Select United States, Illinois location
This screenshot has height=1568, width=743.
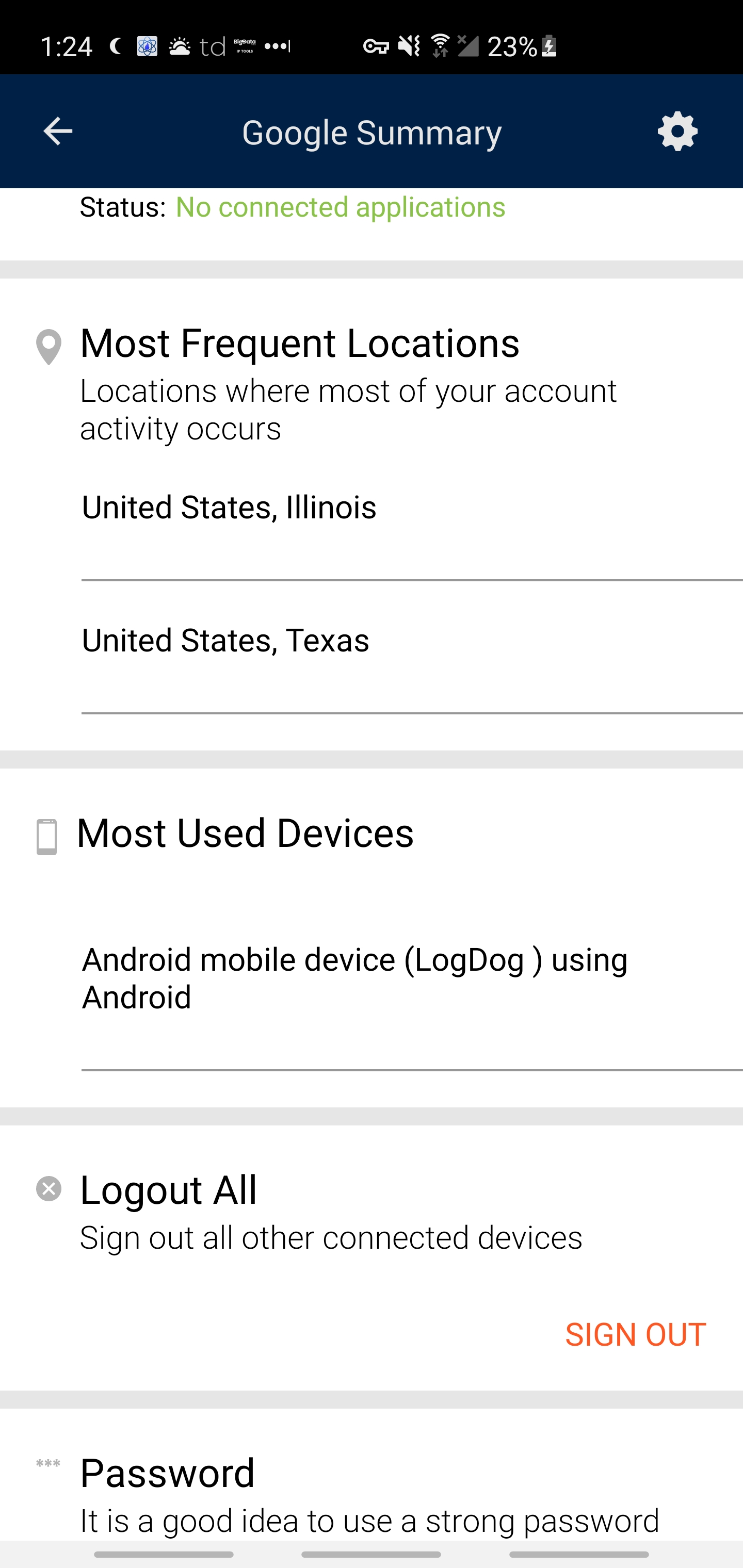point(229,507)
